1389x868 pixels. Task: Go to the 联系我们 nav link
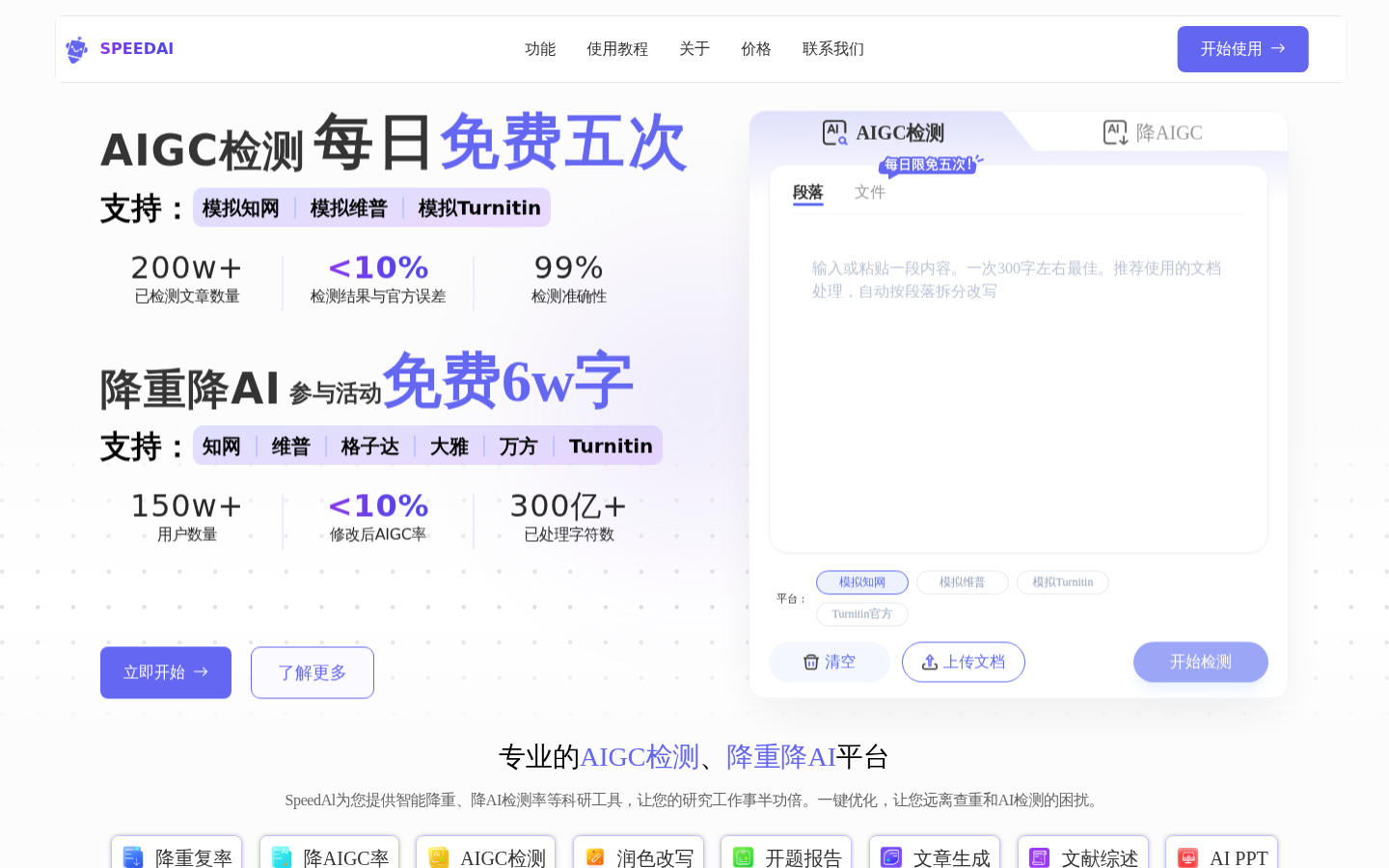(833, 49)
